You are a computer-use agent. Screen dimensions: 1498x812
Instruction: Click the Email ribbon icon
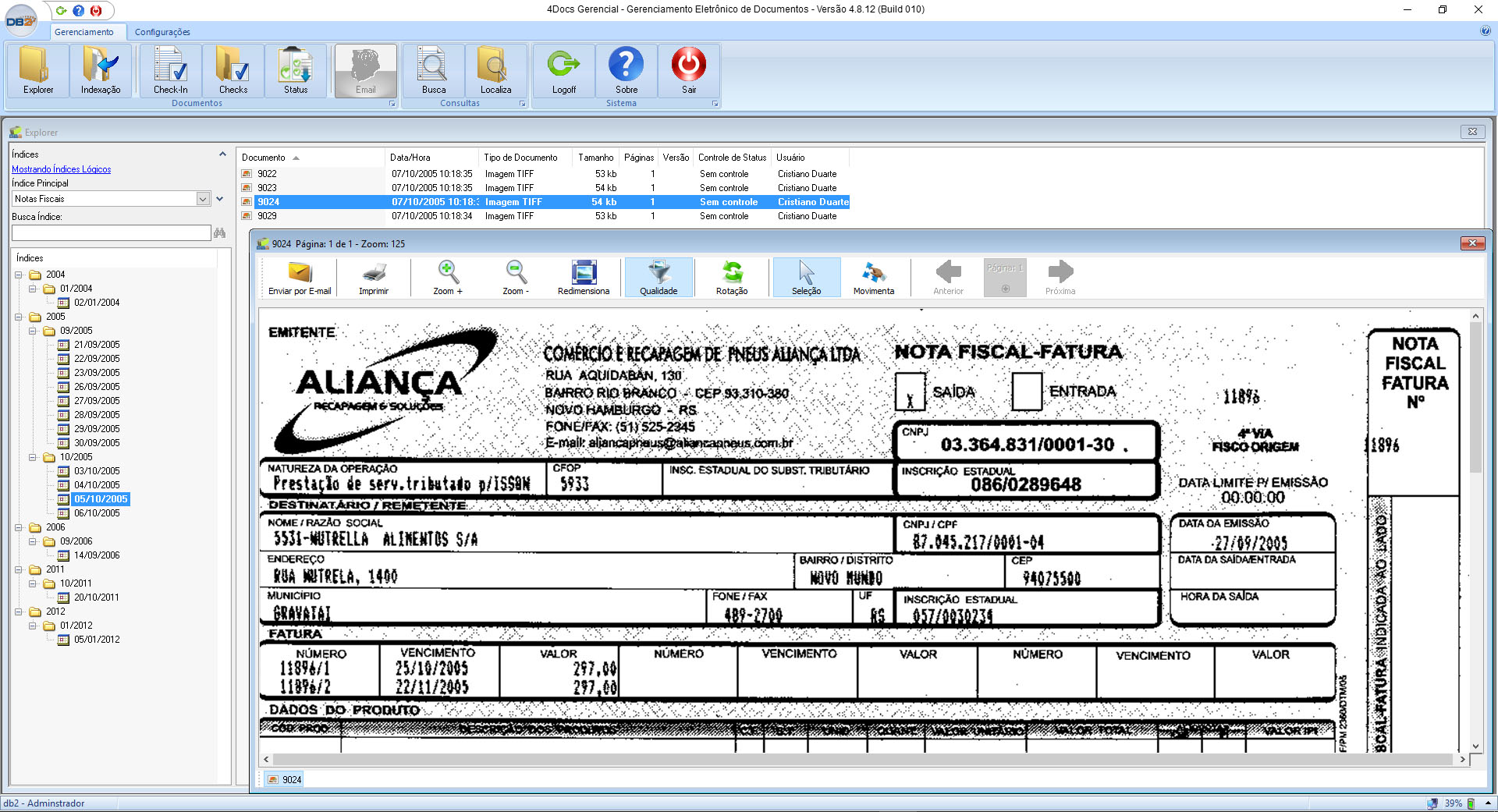(x=366, y=70)
